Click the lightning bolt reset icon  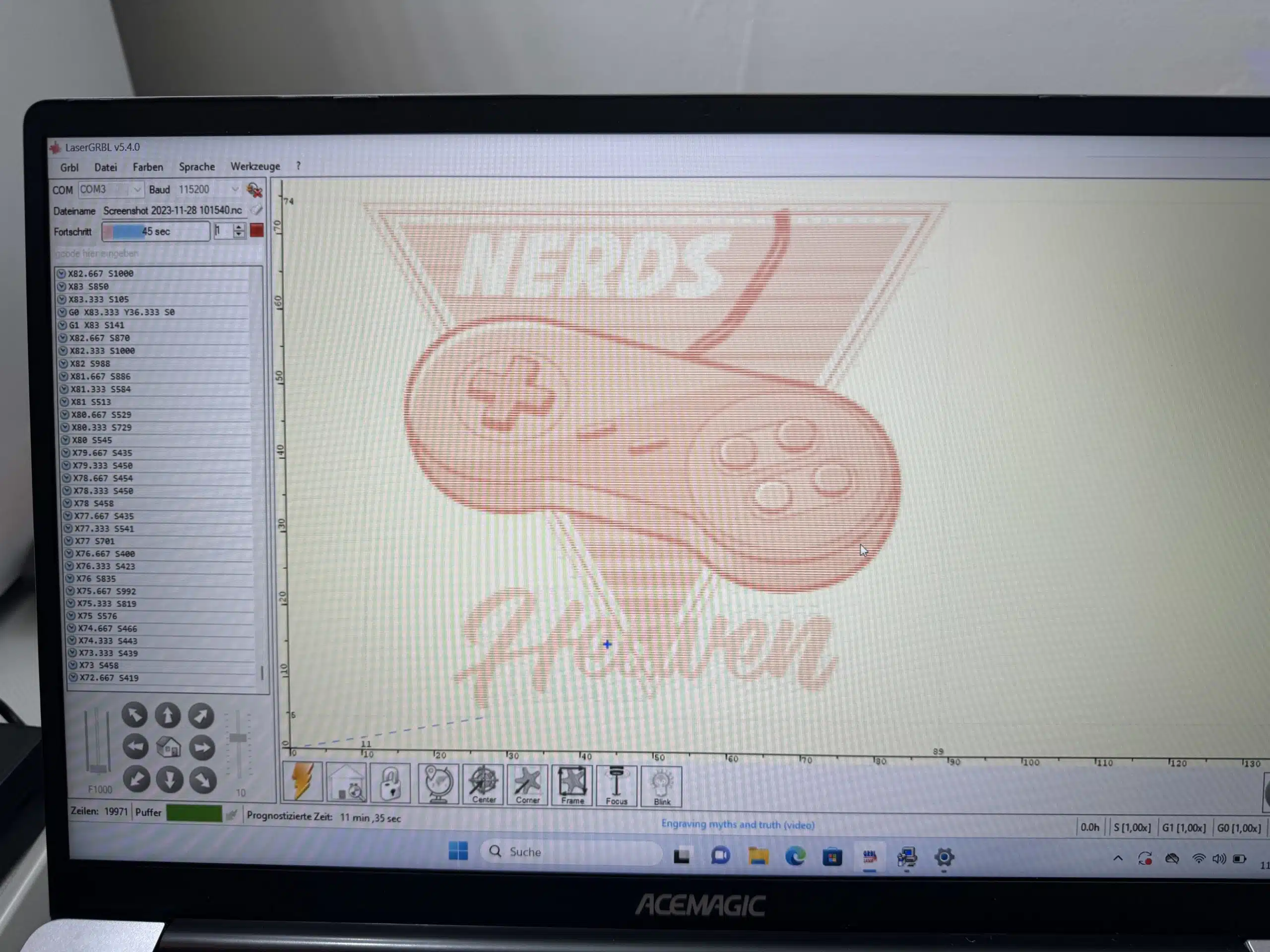(x=303, y=781)
